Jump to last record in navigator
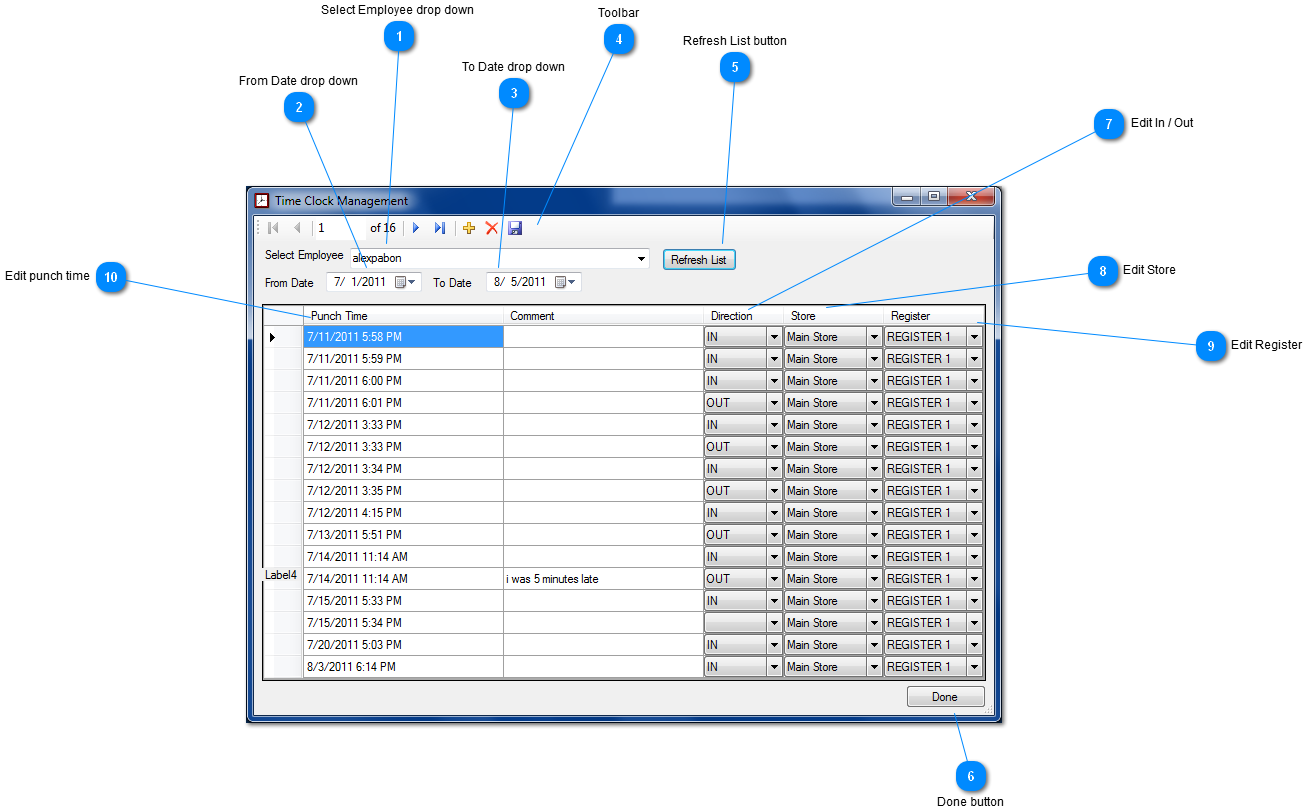Screen dimensions: 1306x812 pyautogui.click(x=440, y=228)
